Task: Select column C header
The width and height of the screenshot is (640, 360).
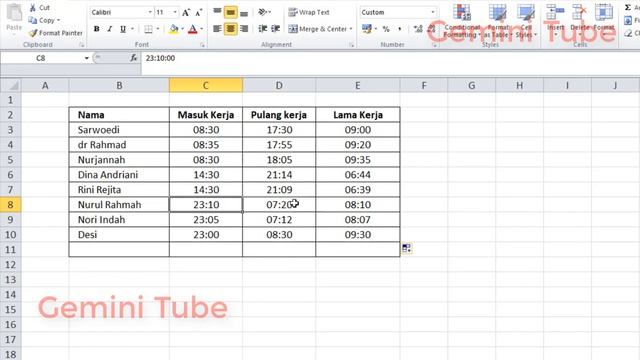Action: point(206,85)
